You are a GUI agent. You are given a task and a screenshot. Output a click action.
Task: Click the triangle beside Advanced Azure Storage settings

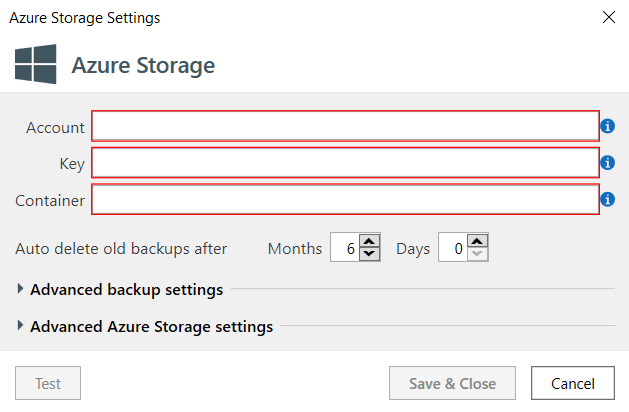click(20, 325)
